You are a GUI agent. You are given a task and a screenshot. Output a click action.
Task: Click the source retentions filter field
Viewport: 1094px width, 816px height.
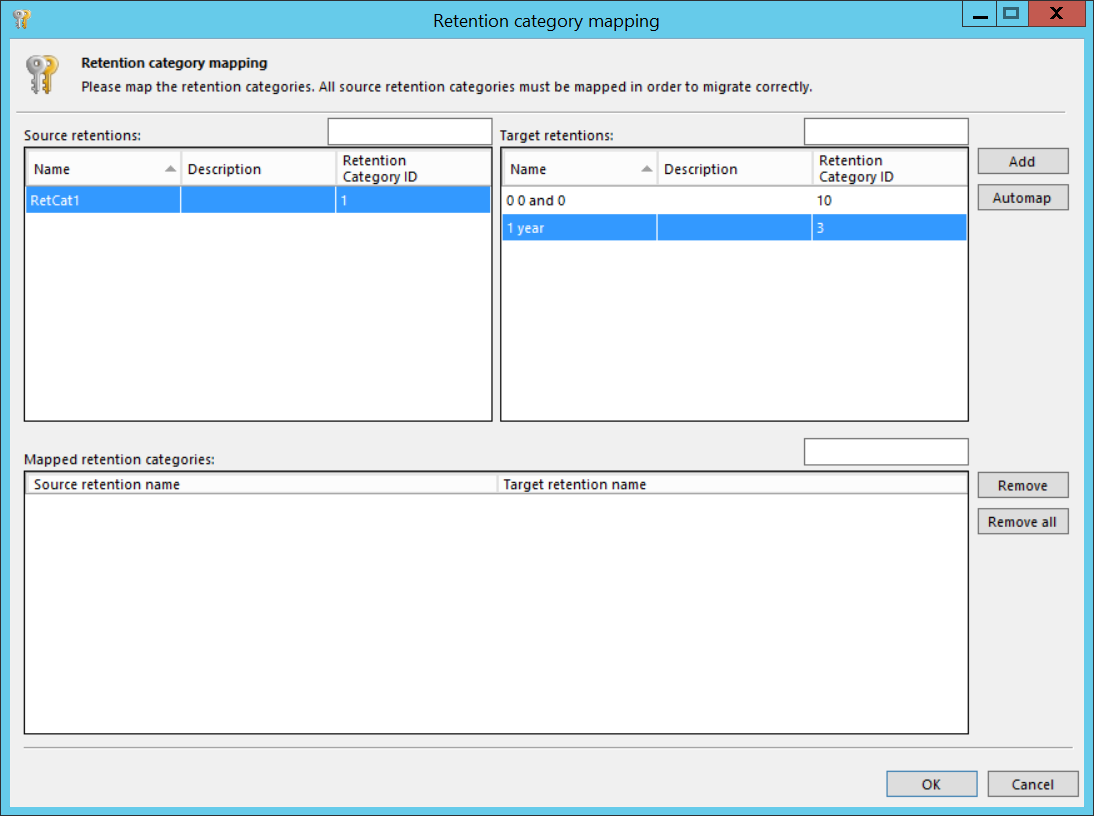pyautogui.click(x=409, y=132)
